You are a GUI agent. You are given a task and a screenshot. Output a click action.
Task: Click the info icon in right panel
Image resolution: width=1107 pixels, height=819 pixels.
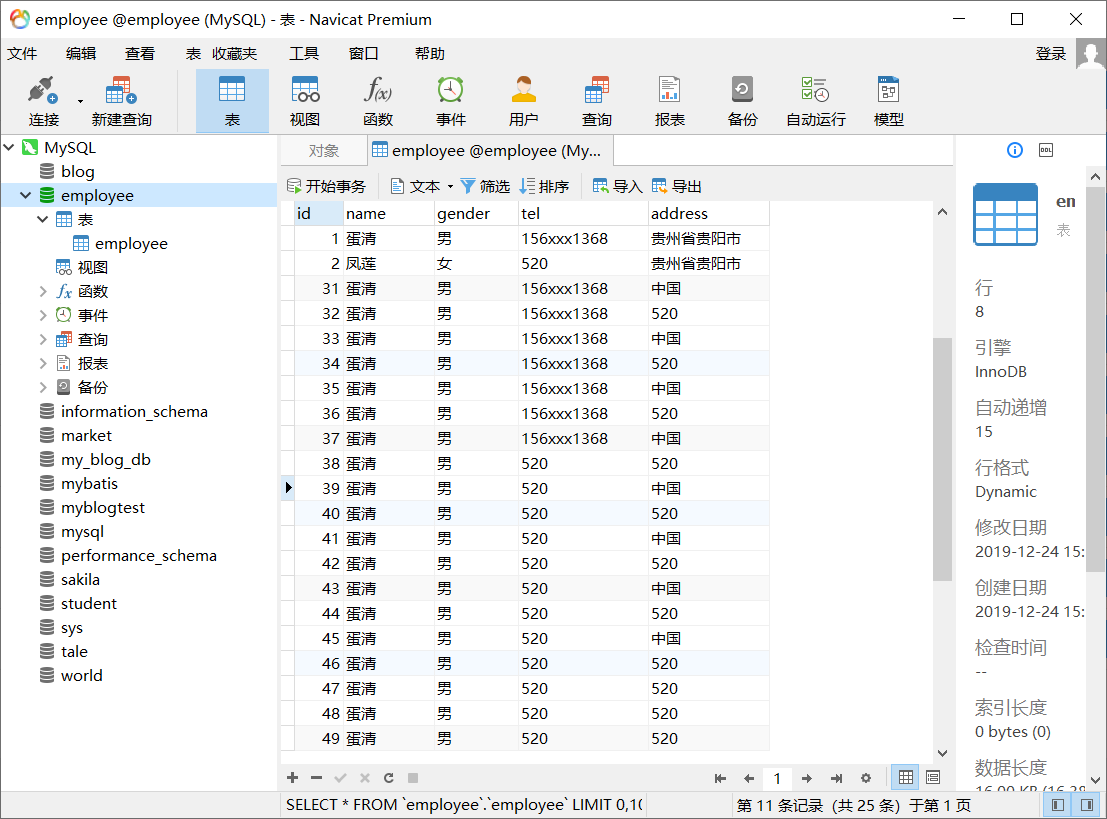click(1015, 150)
